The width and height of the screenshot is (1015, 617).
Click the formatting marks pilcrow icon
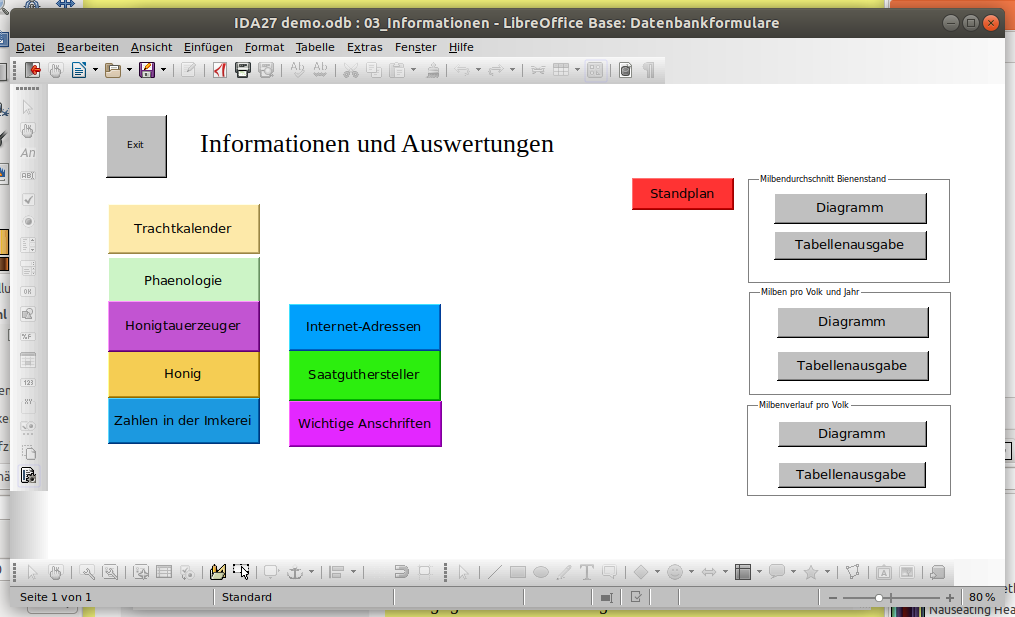(649, 70)
